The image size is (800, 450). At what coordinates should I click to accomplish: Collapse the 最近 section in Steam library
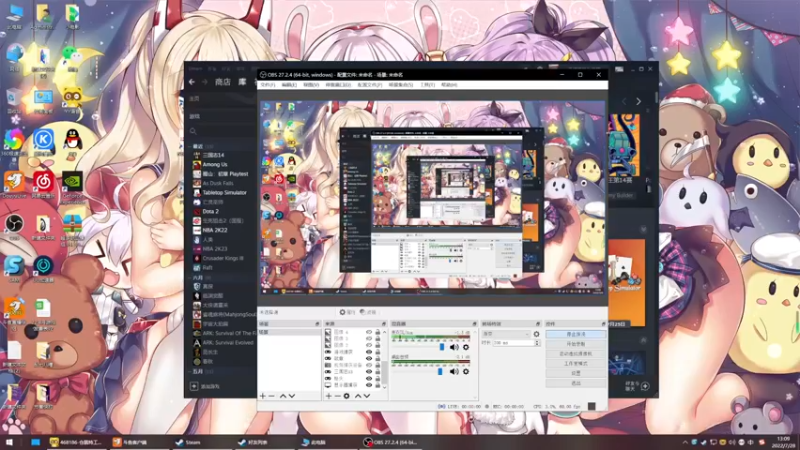pos(190,146)
